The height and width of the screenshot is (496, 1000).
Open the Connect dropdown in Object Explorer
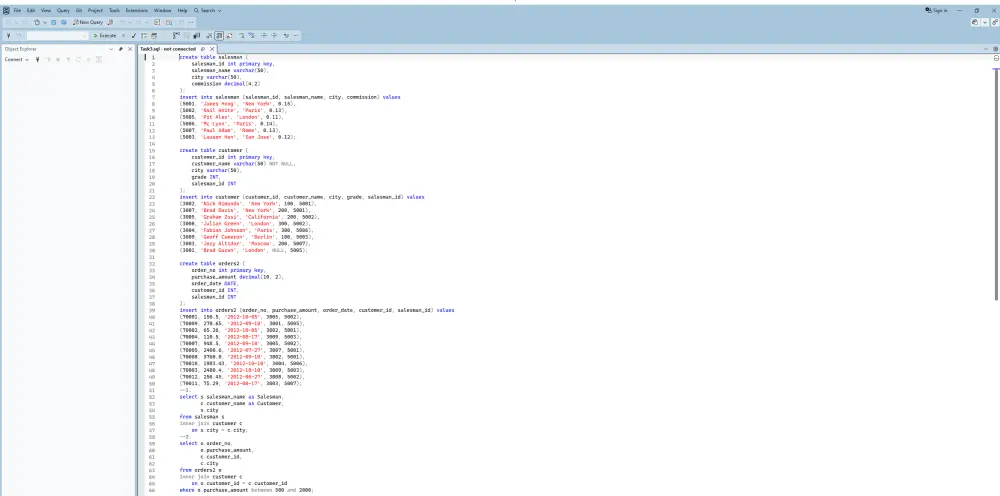click(17, 59)
